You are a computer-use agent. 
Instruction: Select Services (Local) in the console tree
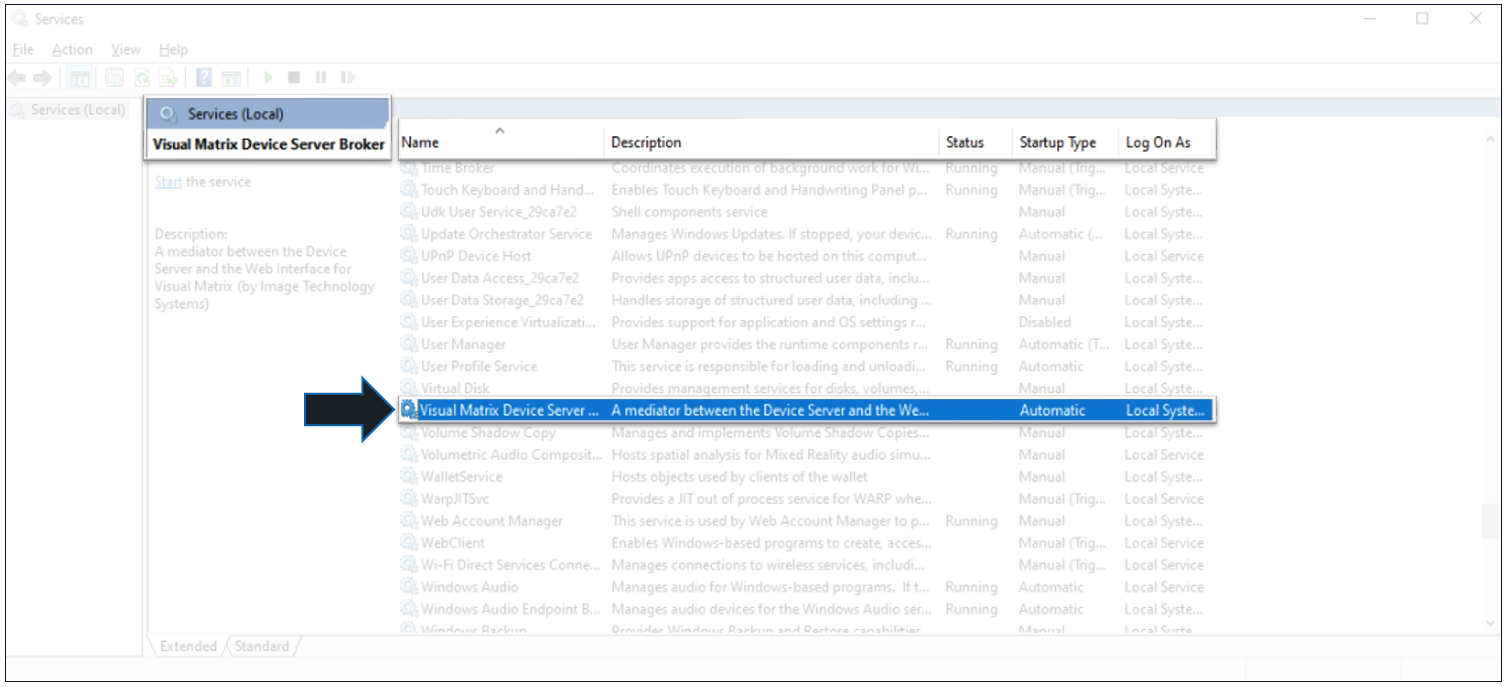(77, 110)
